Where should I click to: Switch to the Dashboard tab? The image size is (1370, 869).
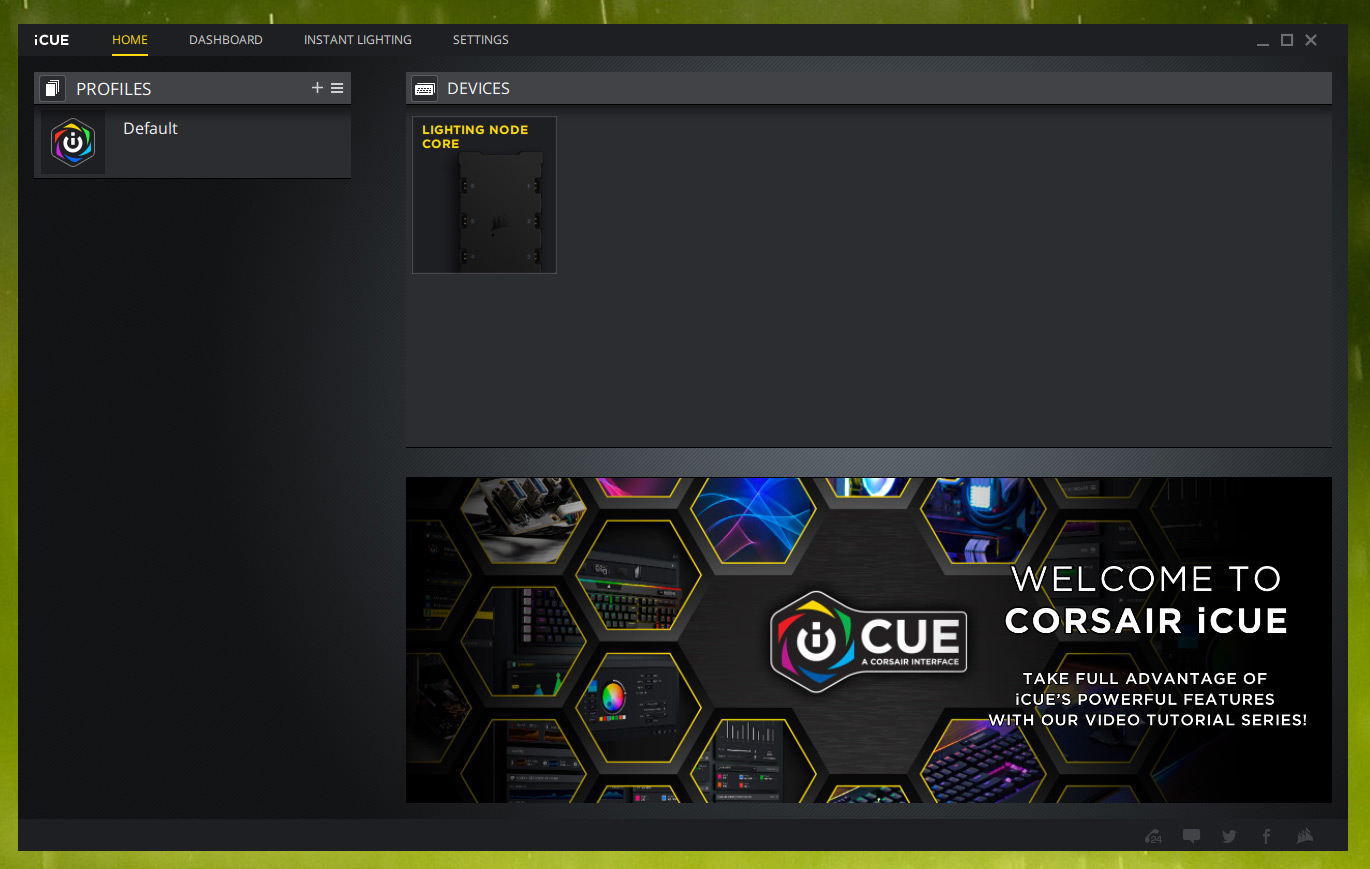[x=226, y=40]
